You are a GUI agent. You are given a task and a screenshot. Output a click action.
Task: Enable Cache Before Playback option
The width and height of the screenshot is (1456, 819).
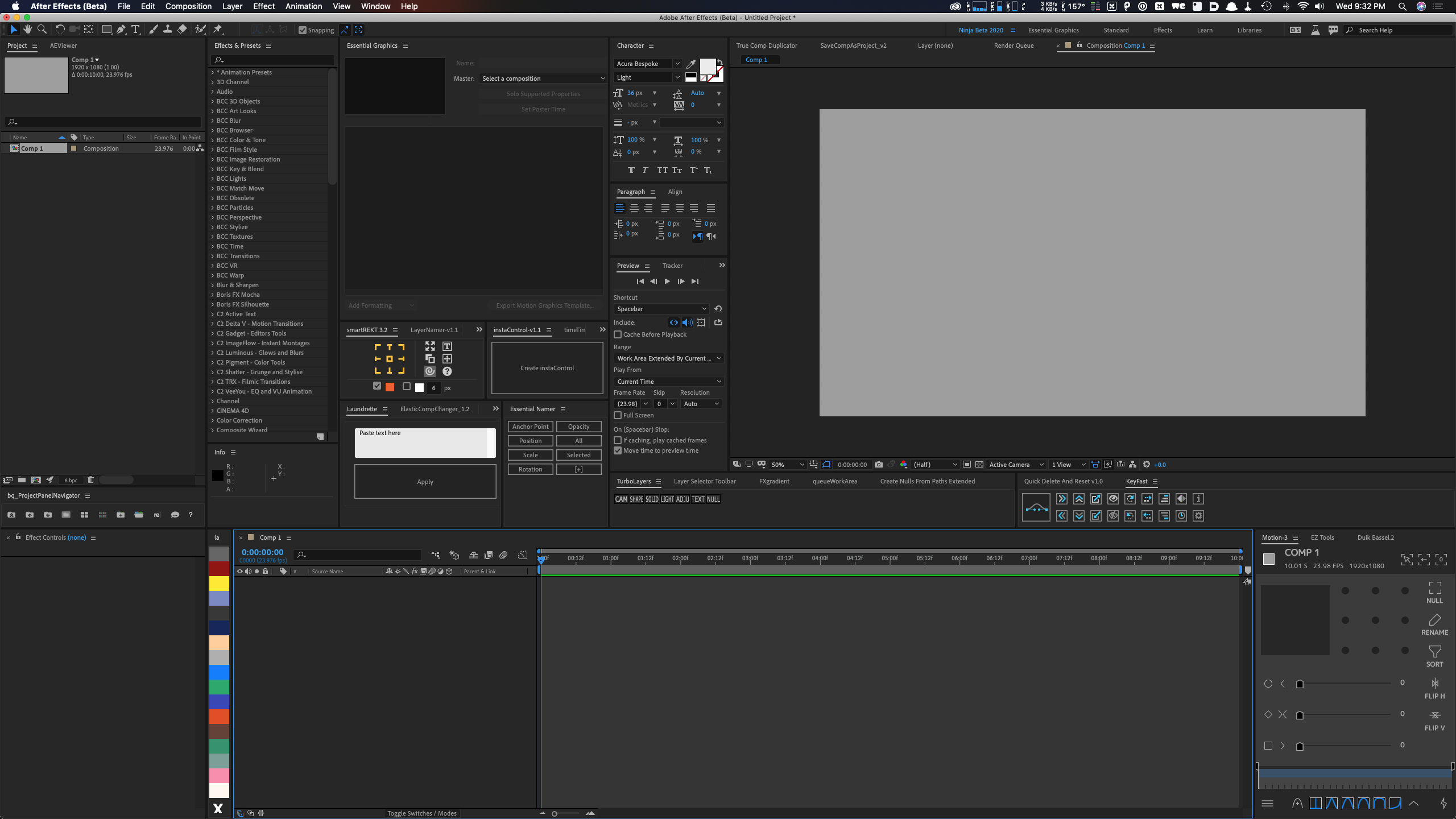point(618,334)
